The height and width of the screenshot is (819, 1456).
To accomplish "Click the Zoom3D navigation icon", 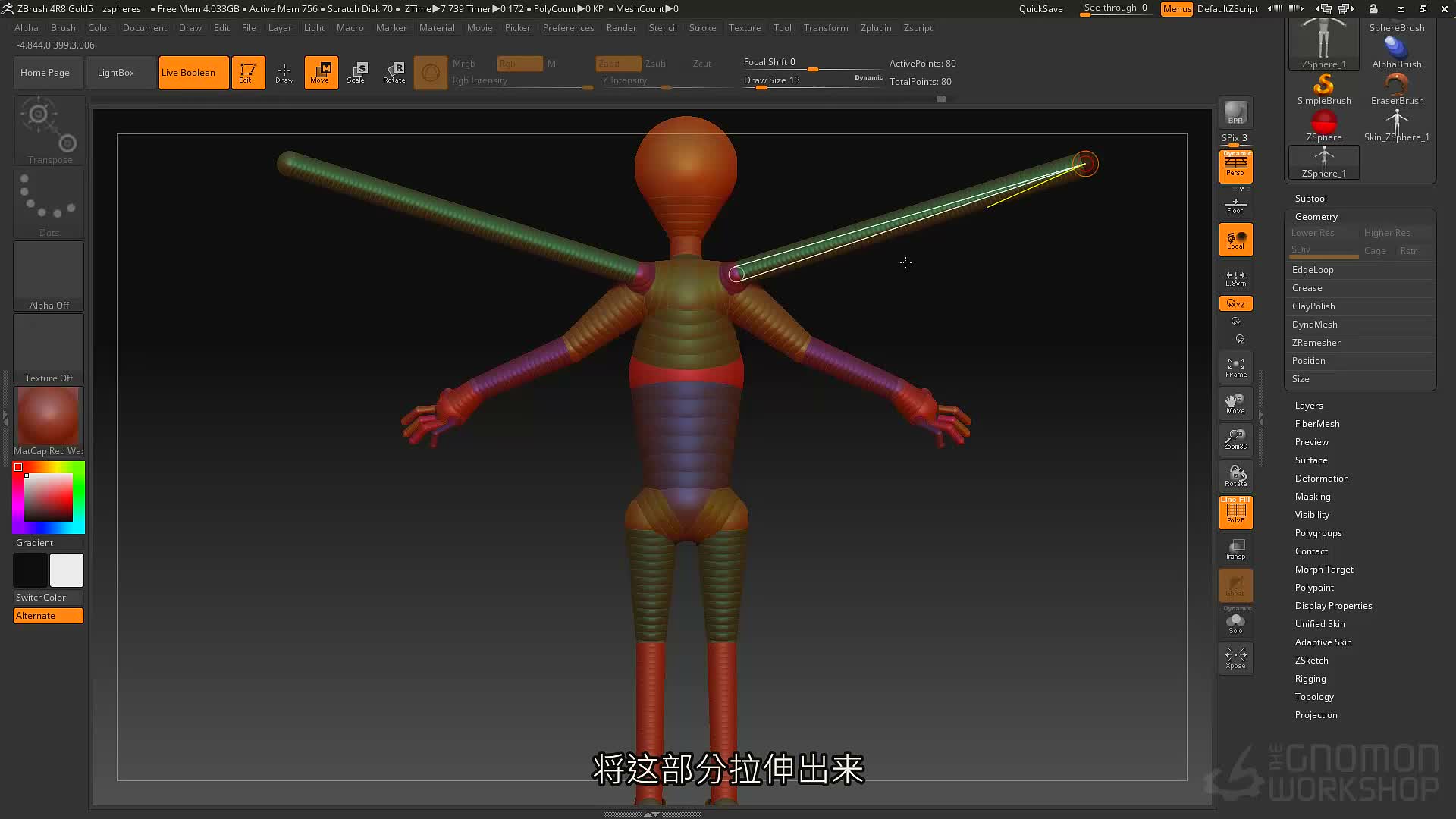I will pos(1235,440).
